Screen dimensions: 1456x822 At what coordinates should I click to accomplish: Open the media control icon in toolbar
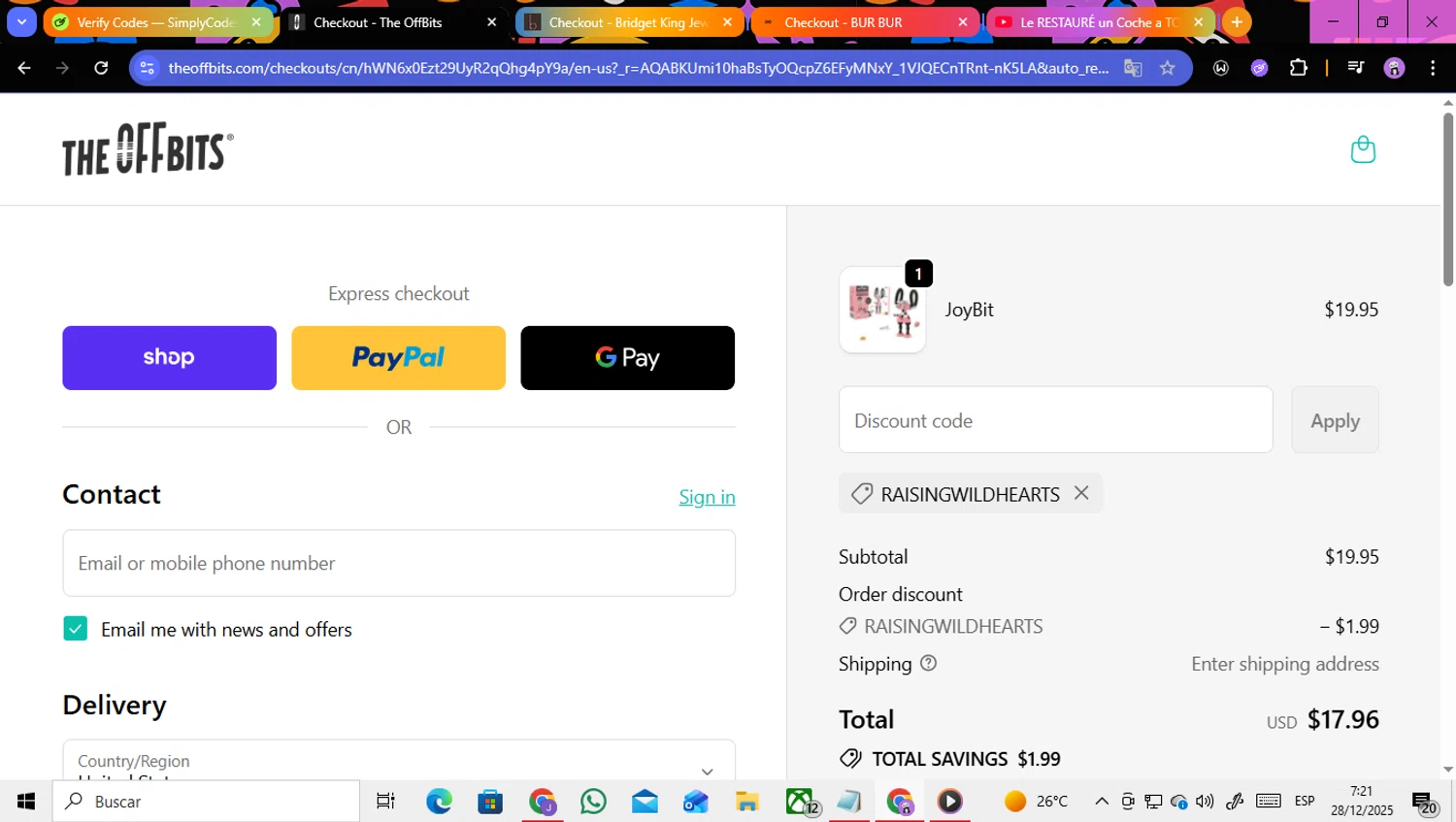pos(1356,68)
